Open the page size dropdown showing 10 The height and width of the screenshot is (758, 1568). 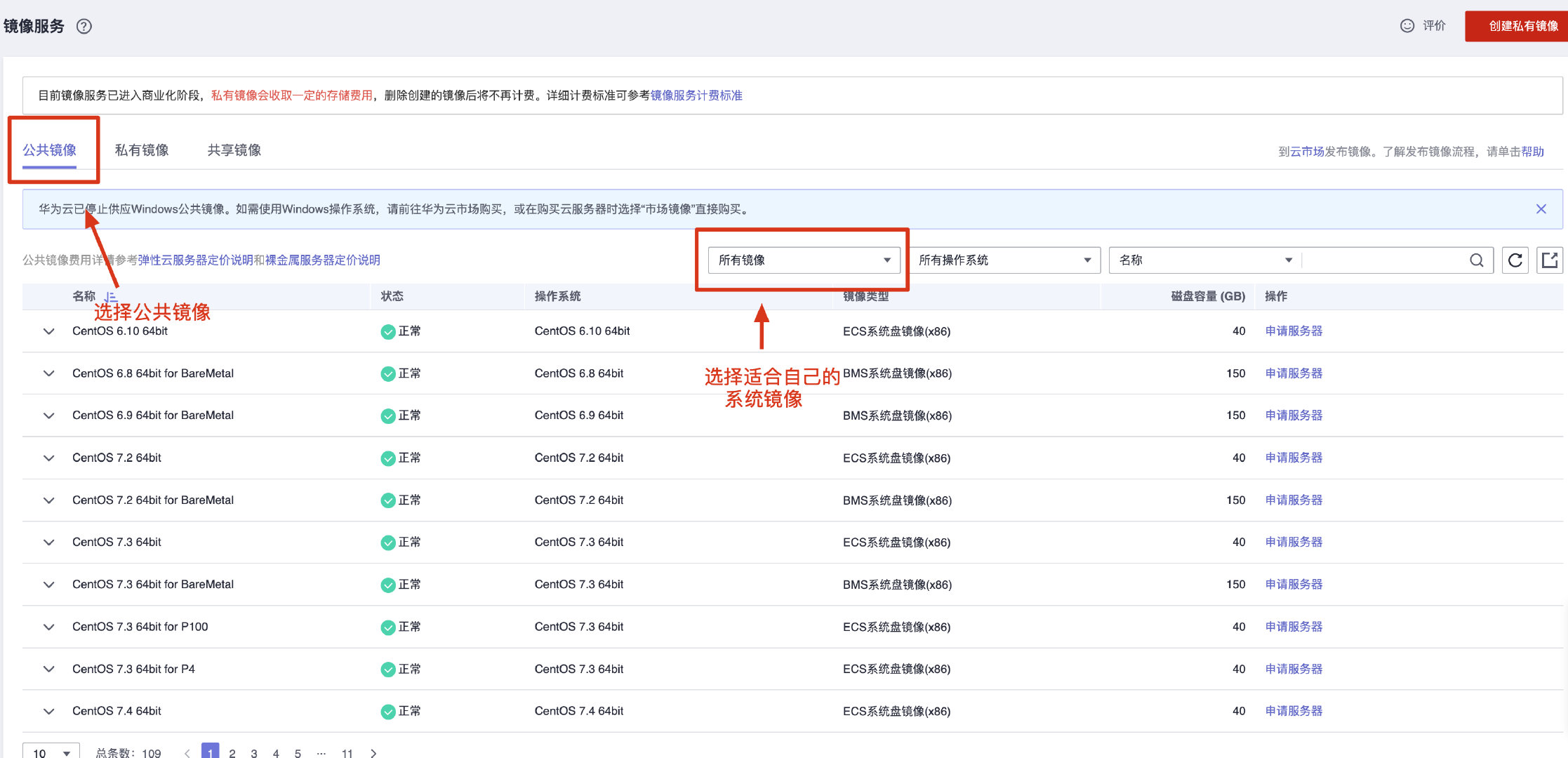(51, 752)
